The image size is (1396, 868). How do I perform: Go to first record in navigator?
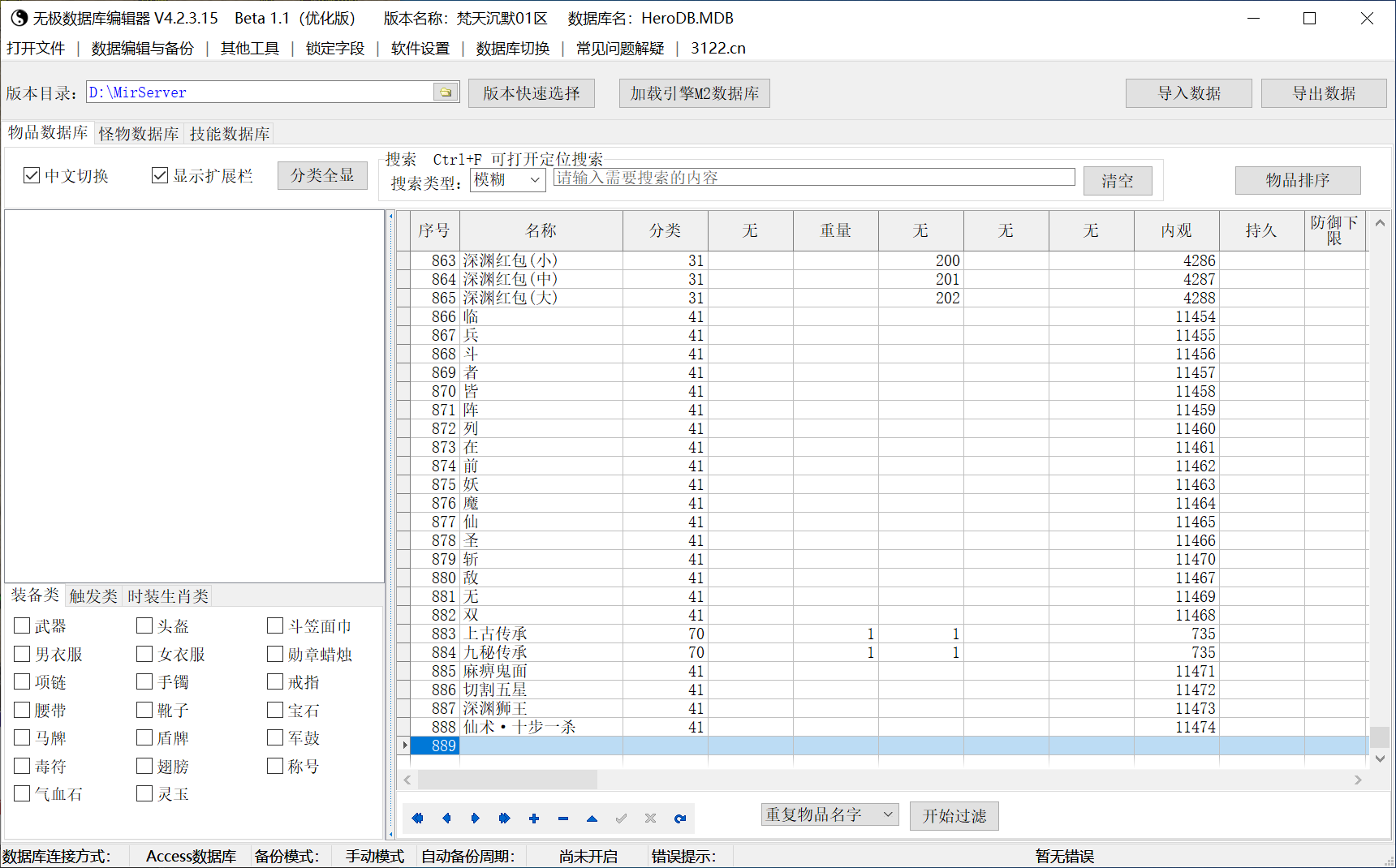pyautogui.click(x=417, y=819)
